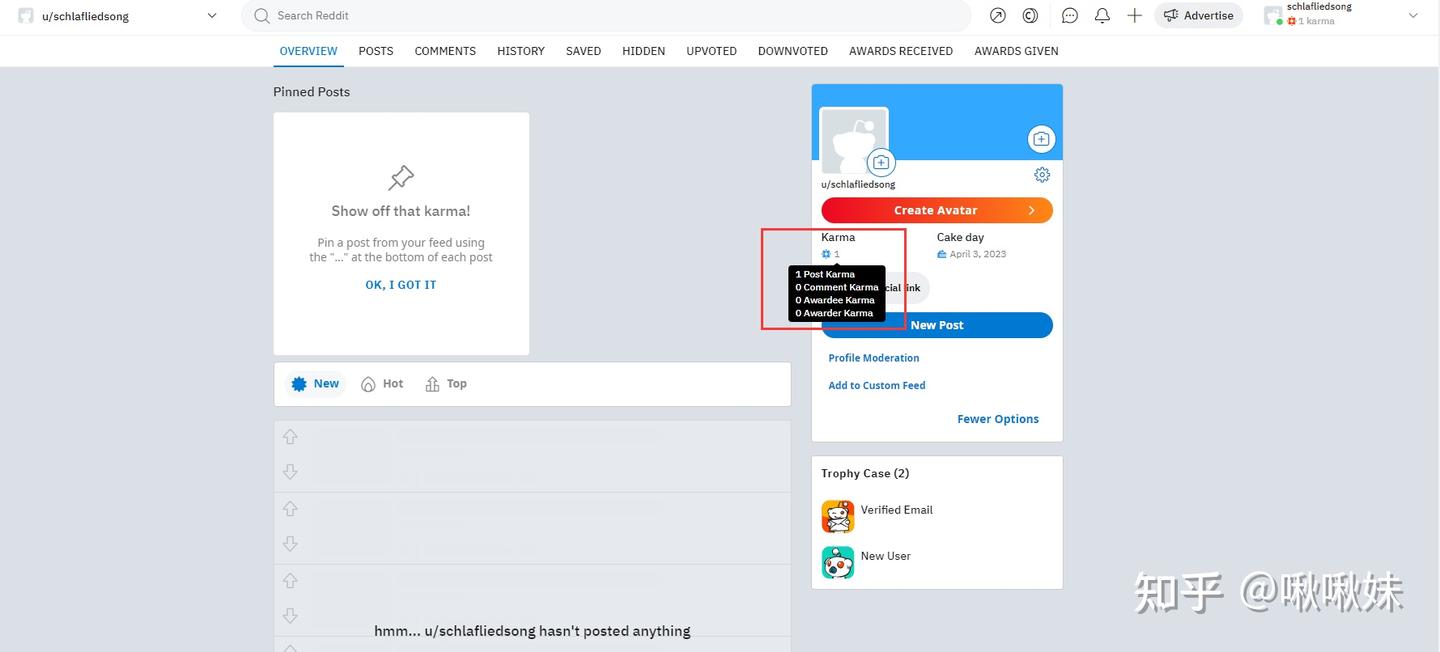Screen dimensions: 1440x652
Task: Open the Reddit Coins icon
Action: pos(1030,15)
